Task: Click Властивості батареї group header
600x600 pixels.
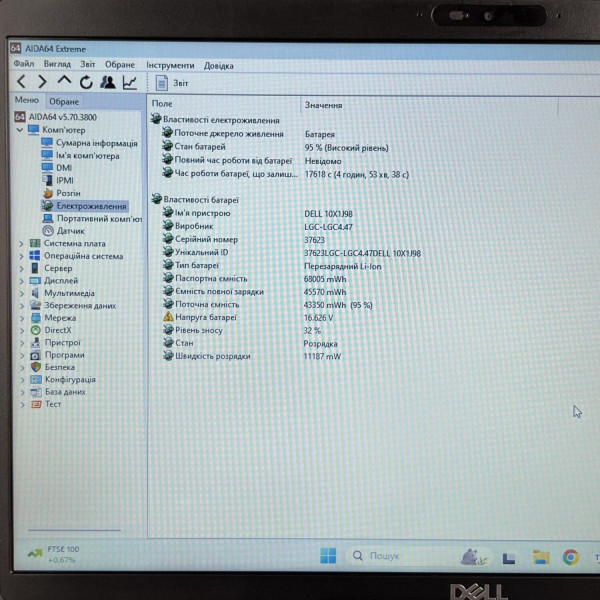Action: pos(196,199)
